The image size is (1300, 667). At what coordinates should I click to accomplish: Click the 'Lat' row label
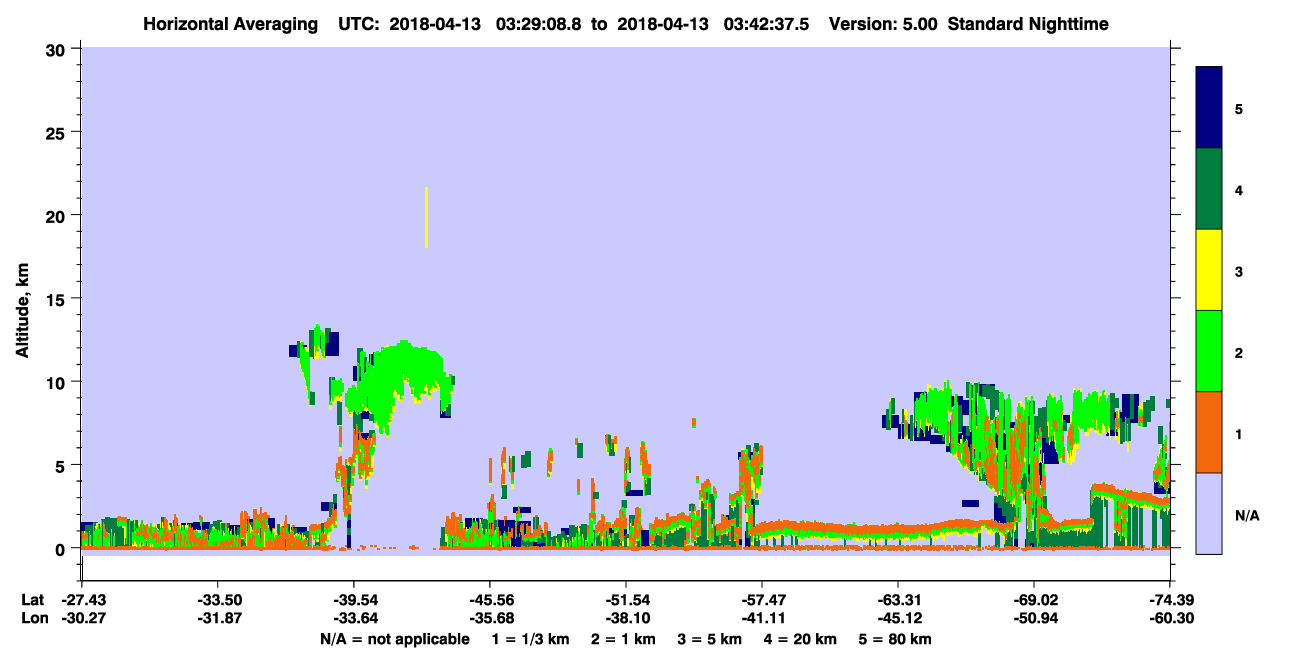pos(32,600)
